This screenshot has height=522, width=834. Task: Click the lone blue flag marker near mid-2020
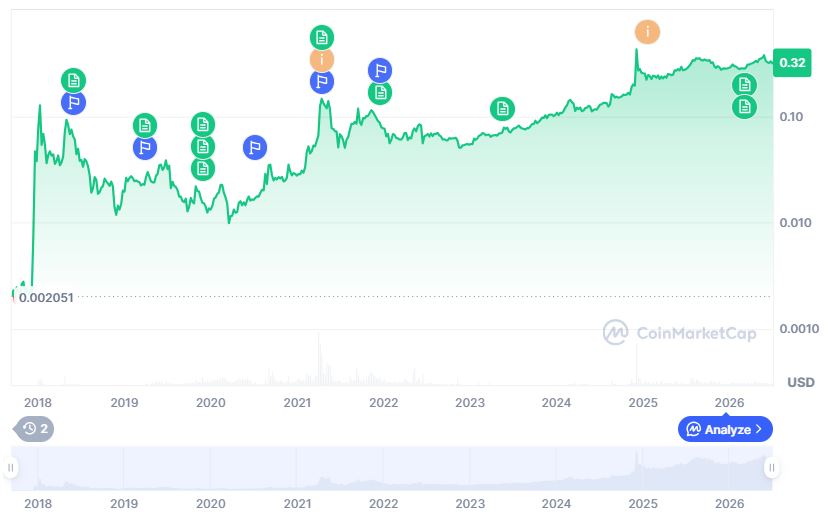coord(255,147)
